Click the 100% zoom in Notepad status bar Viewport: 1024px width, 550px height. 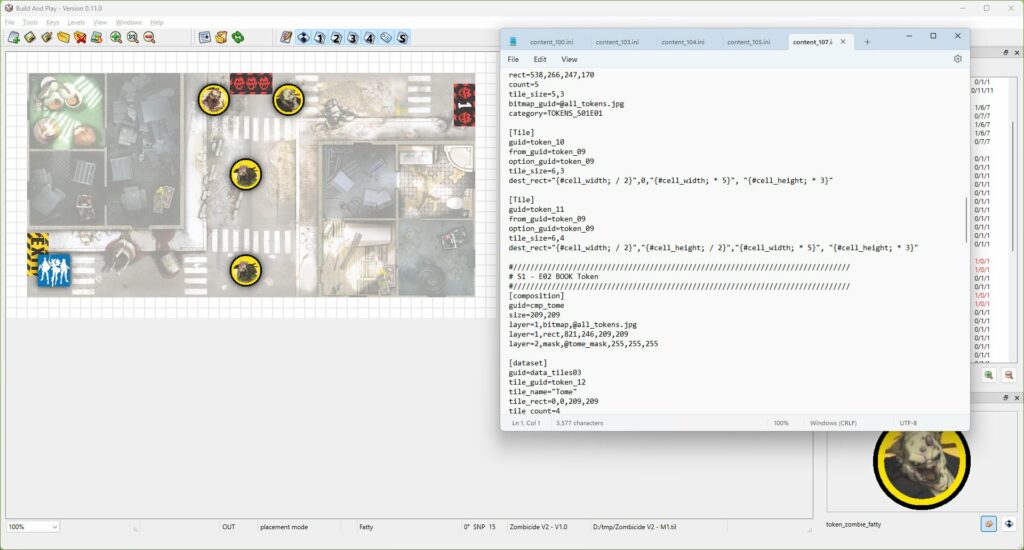click(781, 423)
